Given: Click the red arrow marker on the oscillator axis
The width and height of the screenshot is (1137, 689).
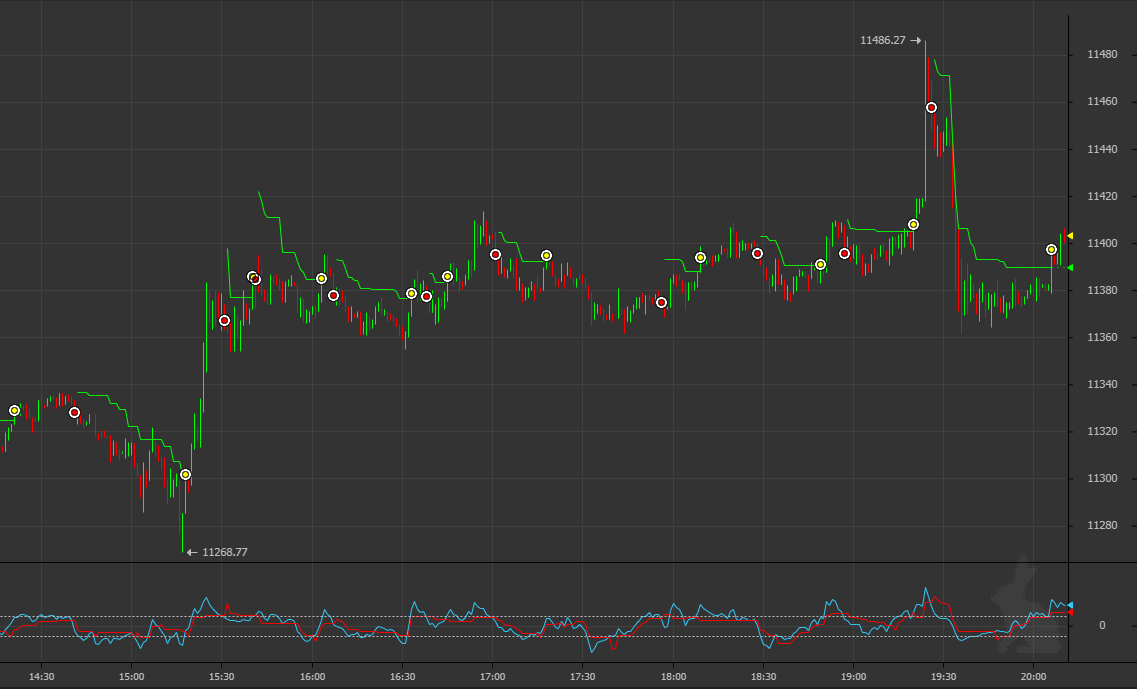Looking at the screenshot, I should pos(1070,612).
